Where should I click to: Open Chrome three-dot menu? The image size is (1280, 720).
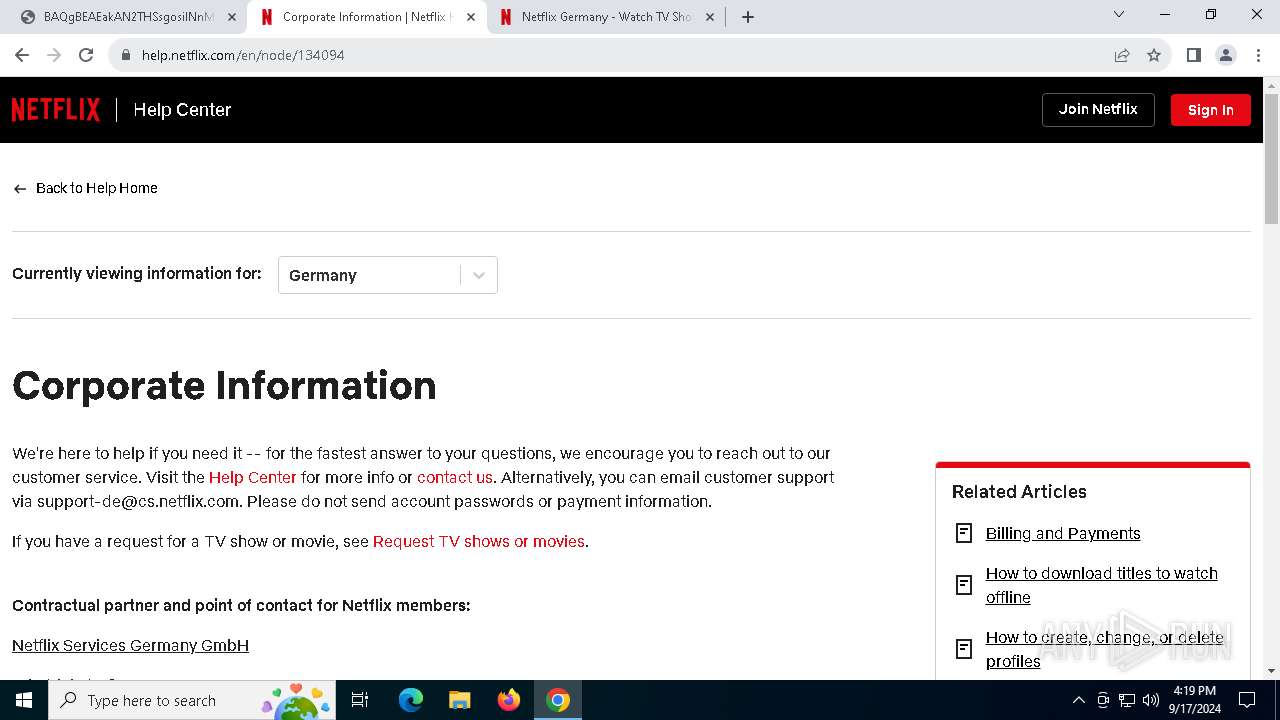(x=1257, y=55)
